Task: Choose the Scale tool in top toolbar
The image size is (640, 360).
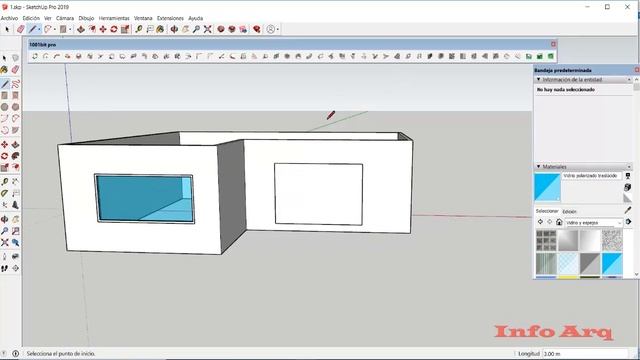Action: pos(125,29)
